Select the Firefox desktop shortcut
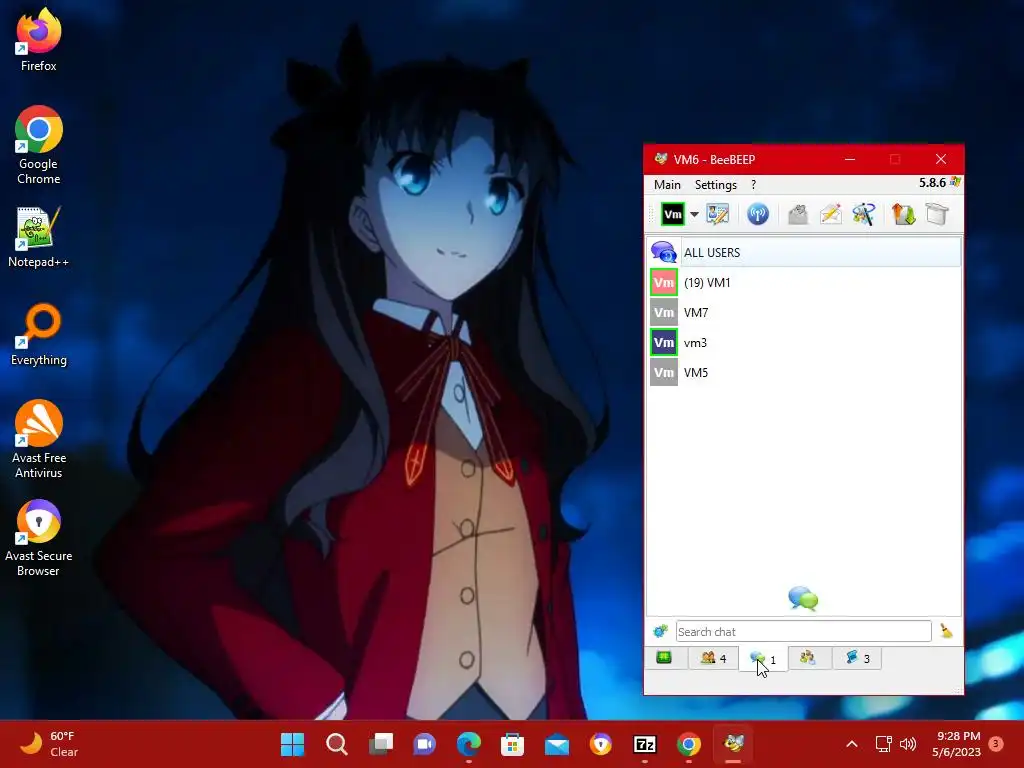The height and width of the screenshot is (768, 1024). click(39, 39)
